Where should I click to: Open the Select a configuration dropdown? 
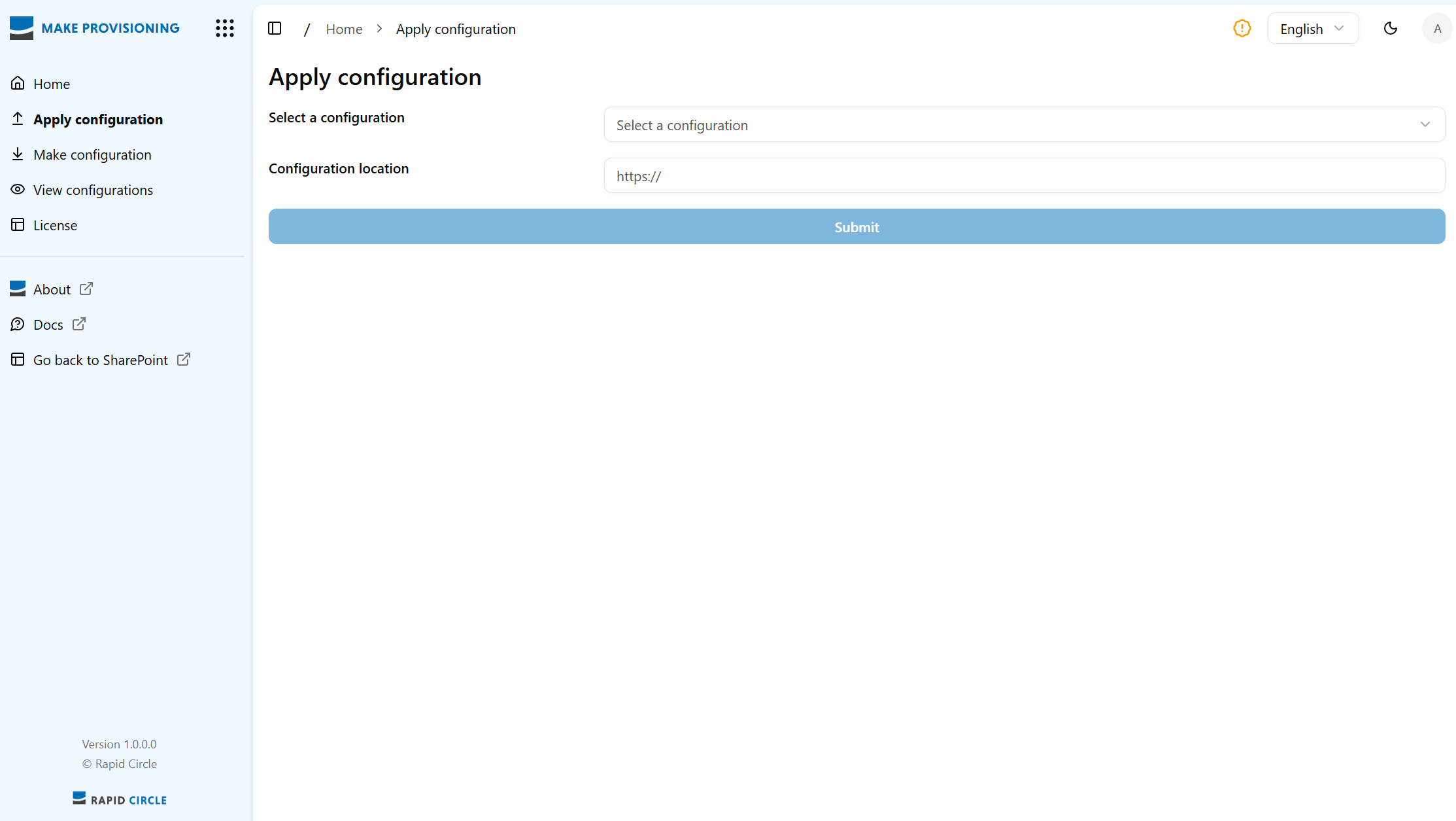coord(1023,124)
